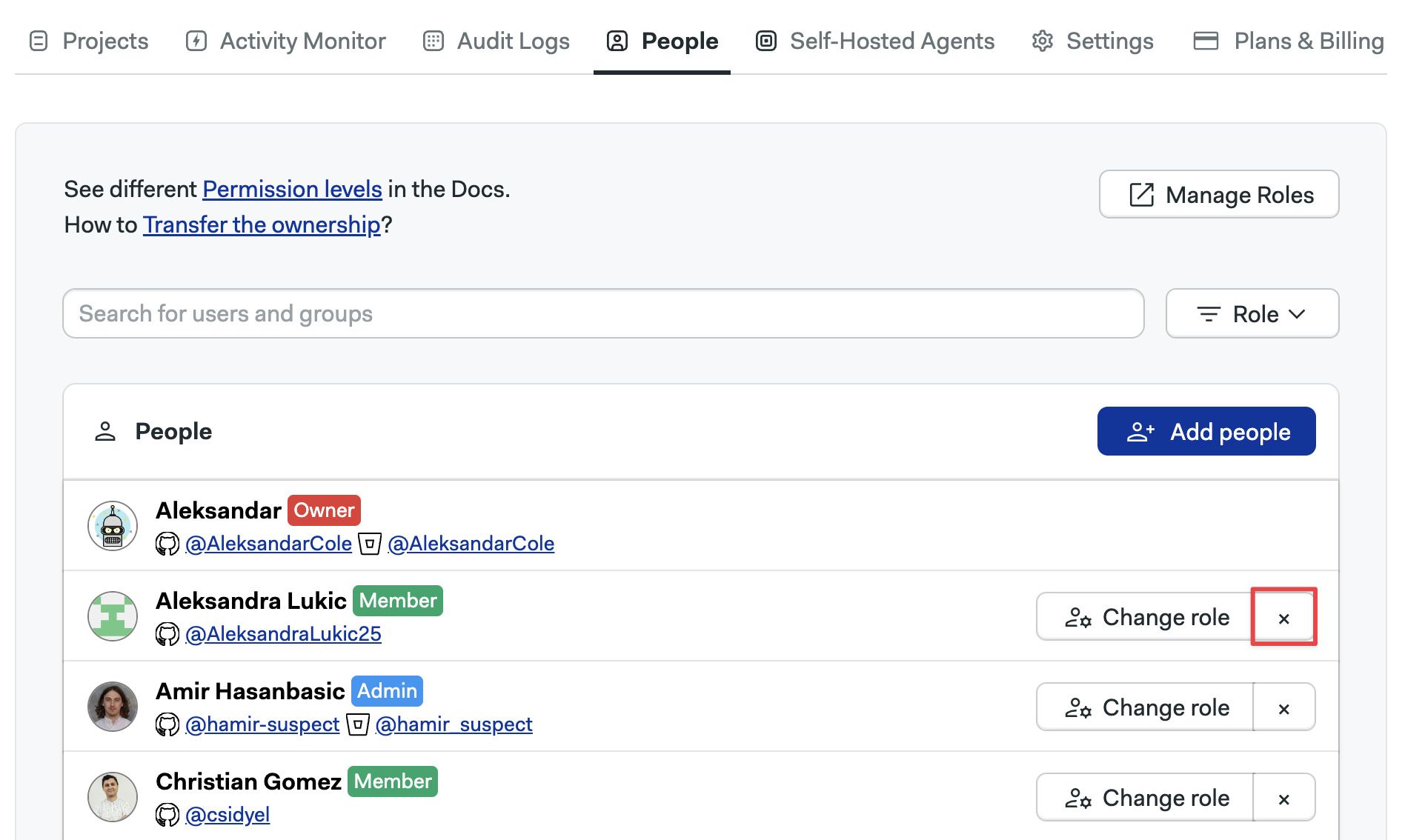Click the Audit Logs grid icon
The height and width of the screenshot is (840, 1405).
point(433,41)
